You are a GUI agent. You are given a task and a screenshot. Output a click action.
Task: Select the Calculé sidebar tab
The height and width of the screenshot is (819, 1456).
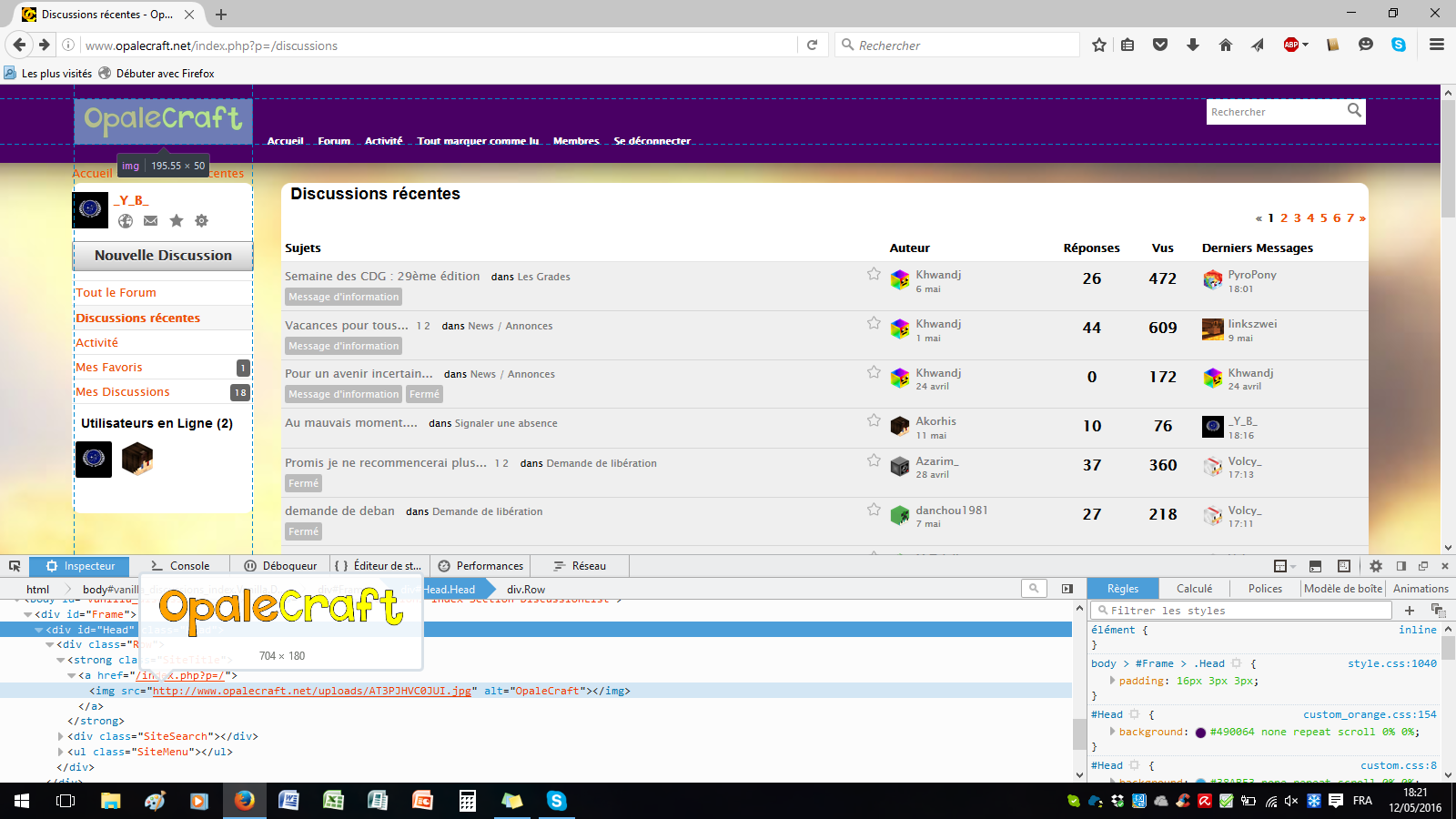[x=1194, y=589]
